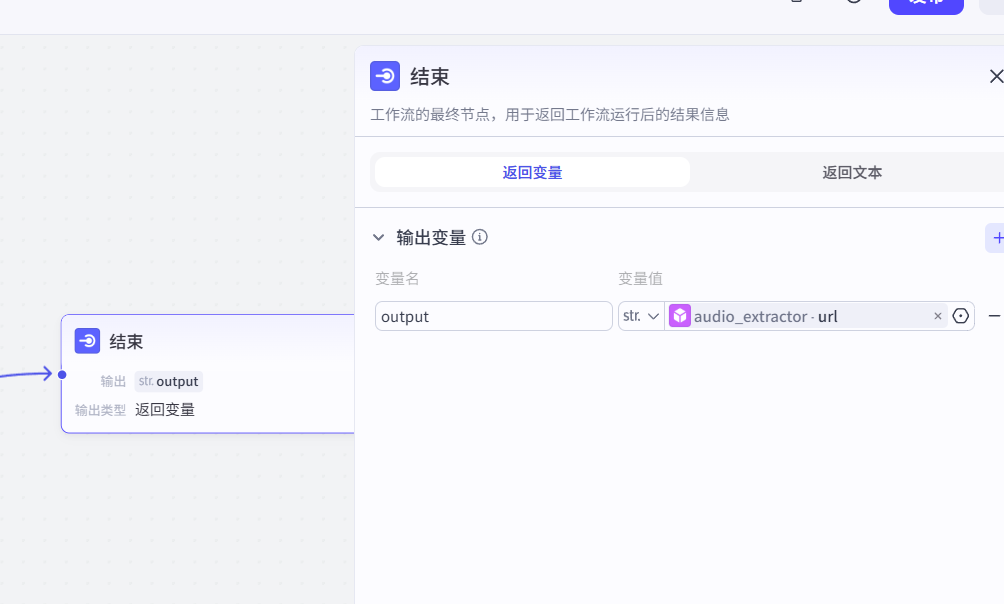Click the 变量值 column header
The width and height of the screenshot is (1004, 604).
[x=640, y=279]
